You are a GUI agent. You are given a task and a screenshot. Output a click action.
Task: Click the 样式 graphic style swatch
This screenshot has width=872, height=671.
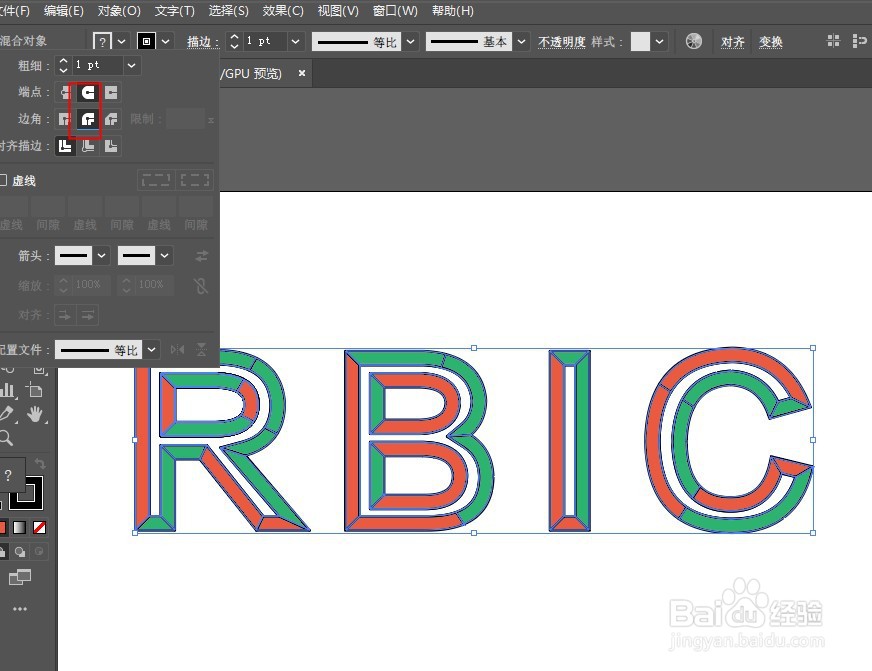[x=640, y=41]
